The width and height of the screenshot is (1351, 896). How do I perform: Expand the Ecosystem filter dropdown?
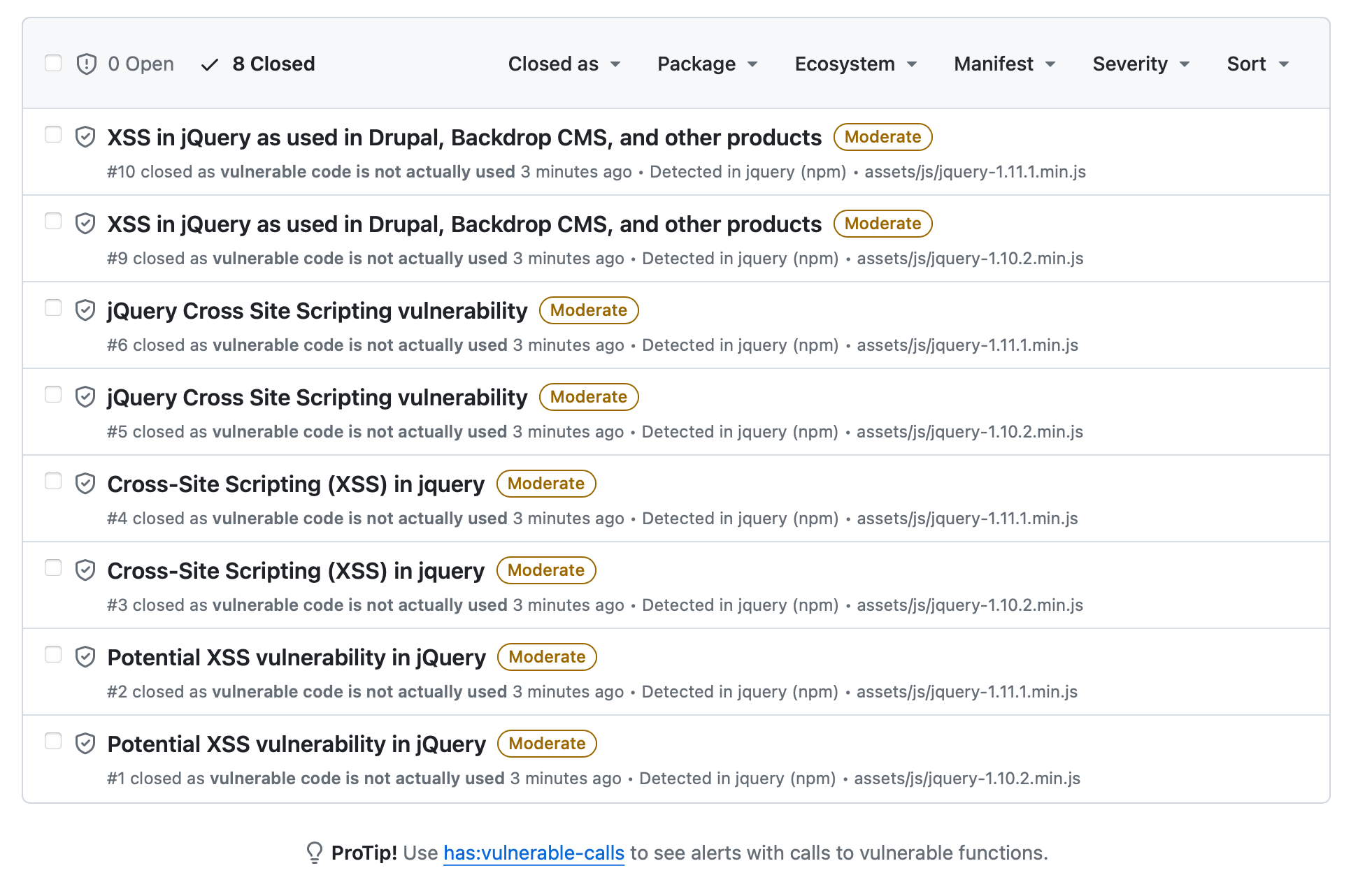pyautogui.click(x=855, y=64)
